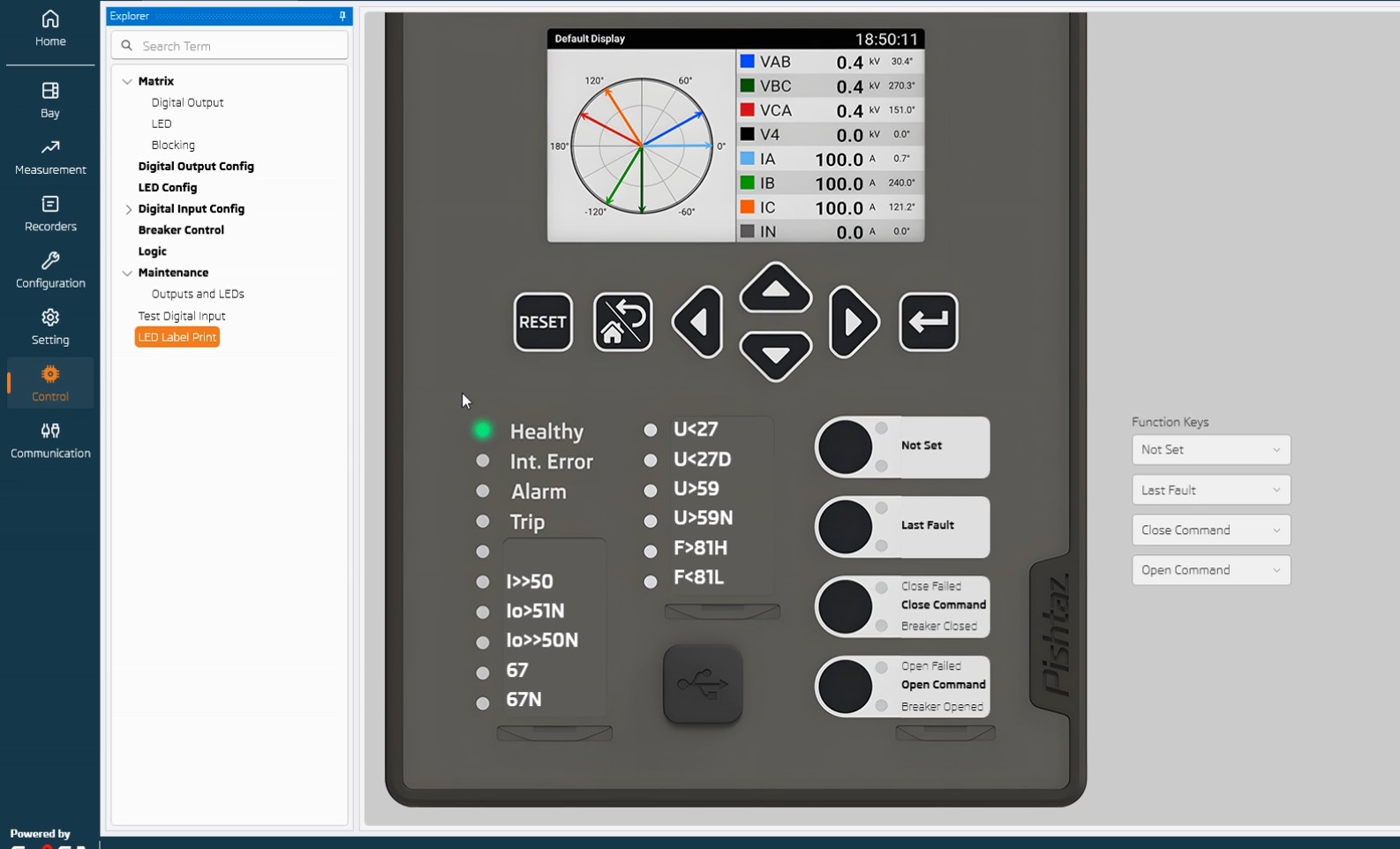1400x849 pixels.
Task: Open the Not Set function key dropdown
Action: pyautogui.click(x=1211, y=449)
